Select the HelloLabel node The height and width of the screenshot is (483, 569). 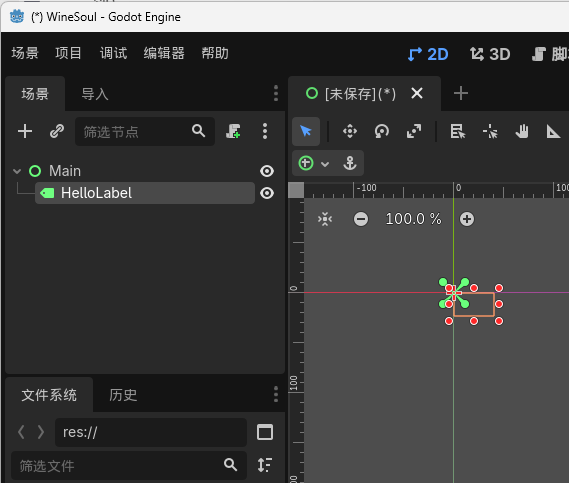tap(145, 193)
